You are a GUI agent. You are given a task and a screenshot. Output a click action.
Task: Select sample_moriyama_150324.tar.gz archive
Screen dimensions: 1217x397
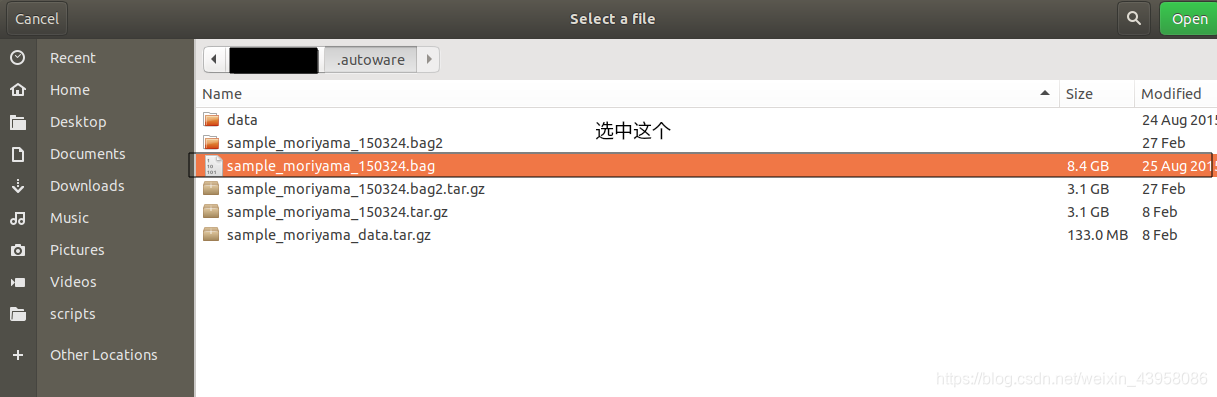706,212
